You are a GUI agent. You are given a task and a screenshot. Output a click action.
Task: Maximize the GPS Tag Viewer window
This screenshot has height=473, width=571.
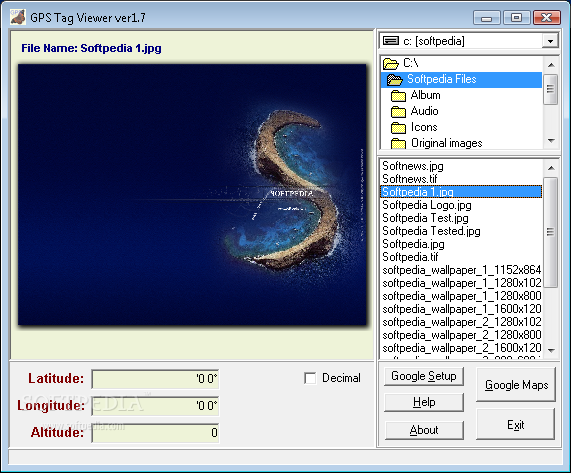[x=516, y=17]
